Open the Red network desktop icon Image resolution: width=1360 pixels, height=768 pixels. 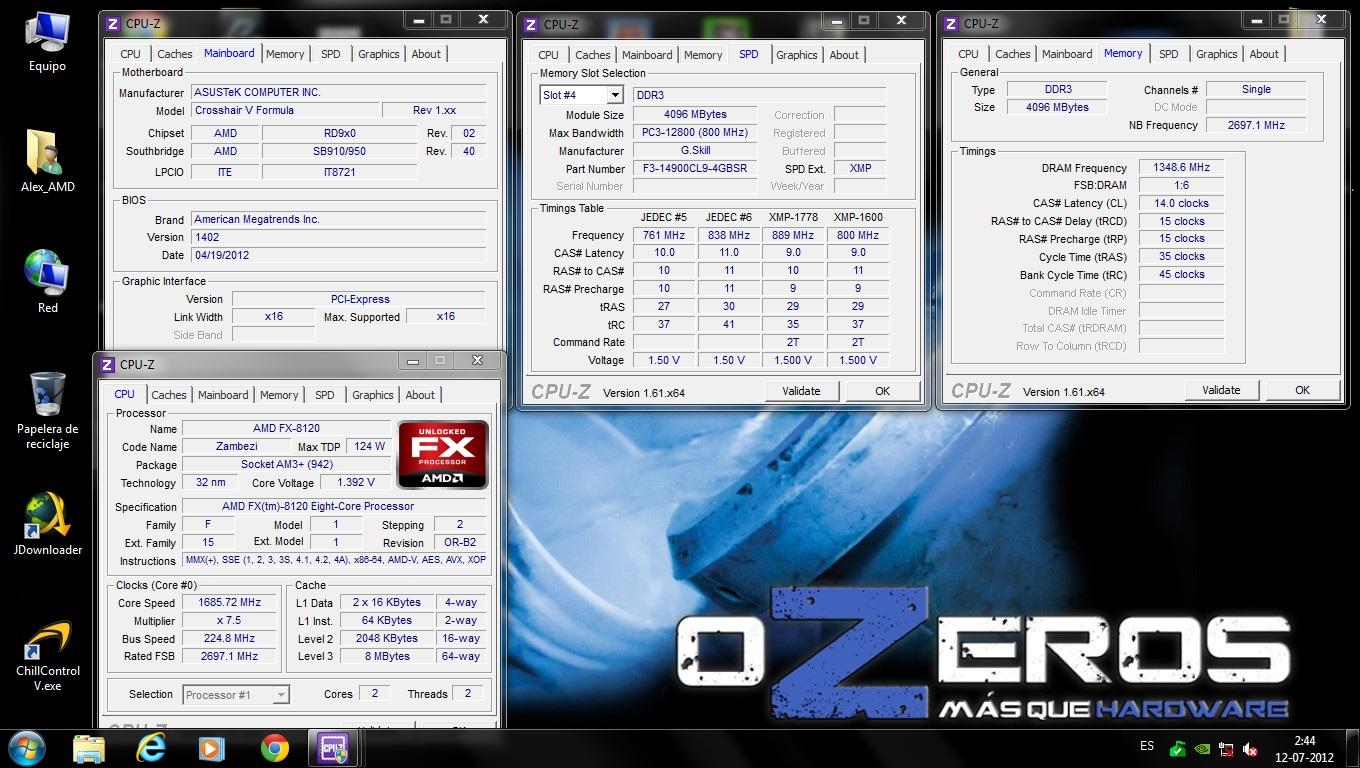pos(47,281)
